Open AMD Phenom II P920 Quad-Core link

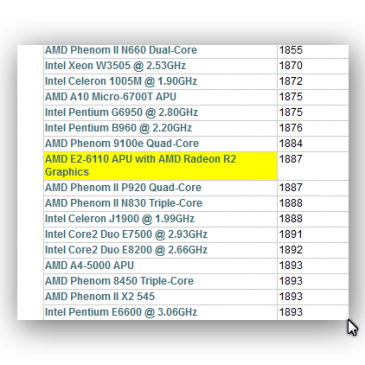point(123,187)
